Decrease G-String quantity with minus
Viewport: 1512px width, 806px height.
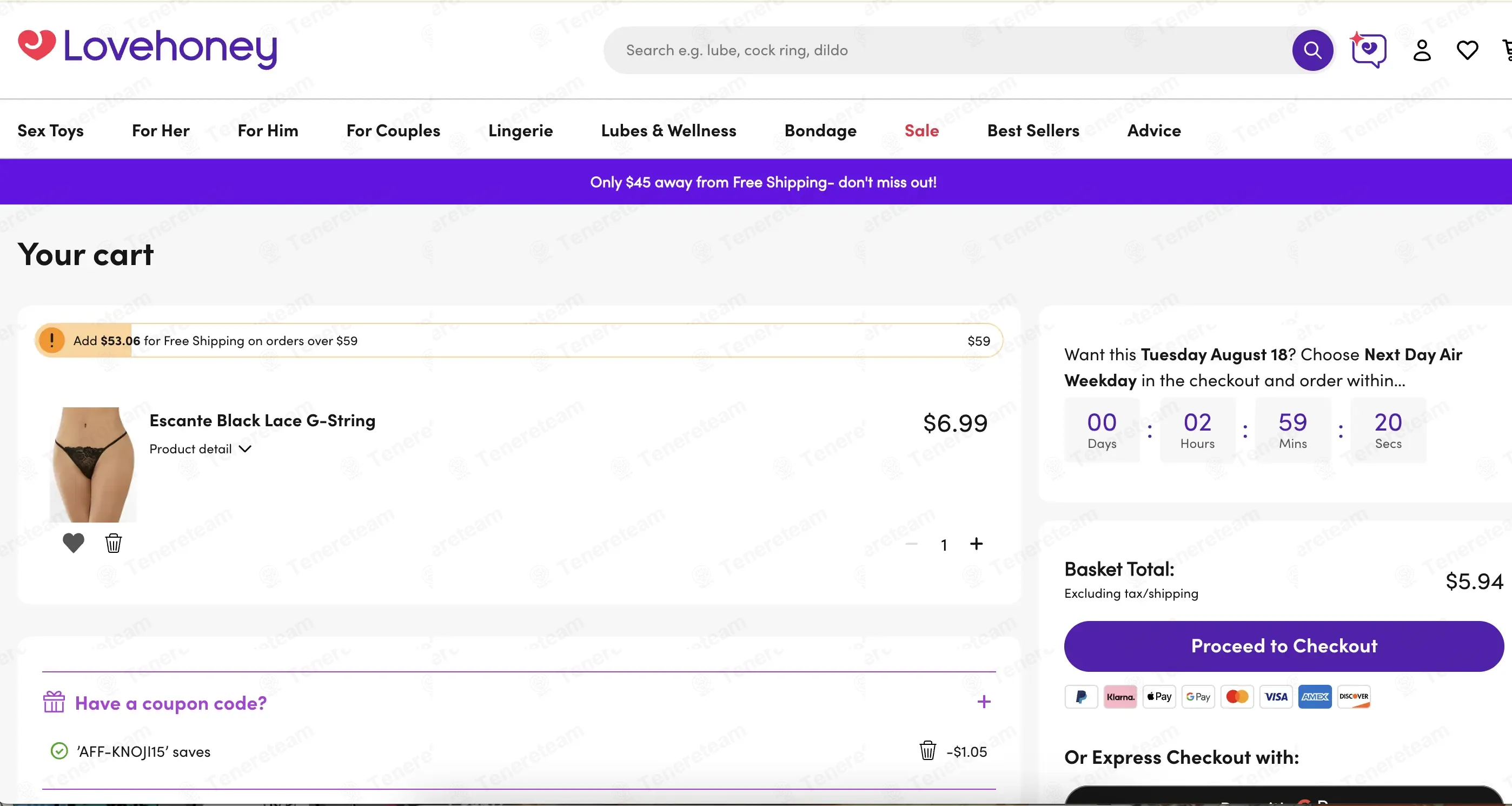point(911,544)
